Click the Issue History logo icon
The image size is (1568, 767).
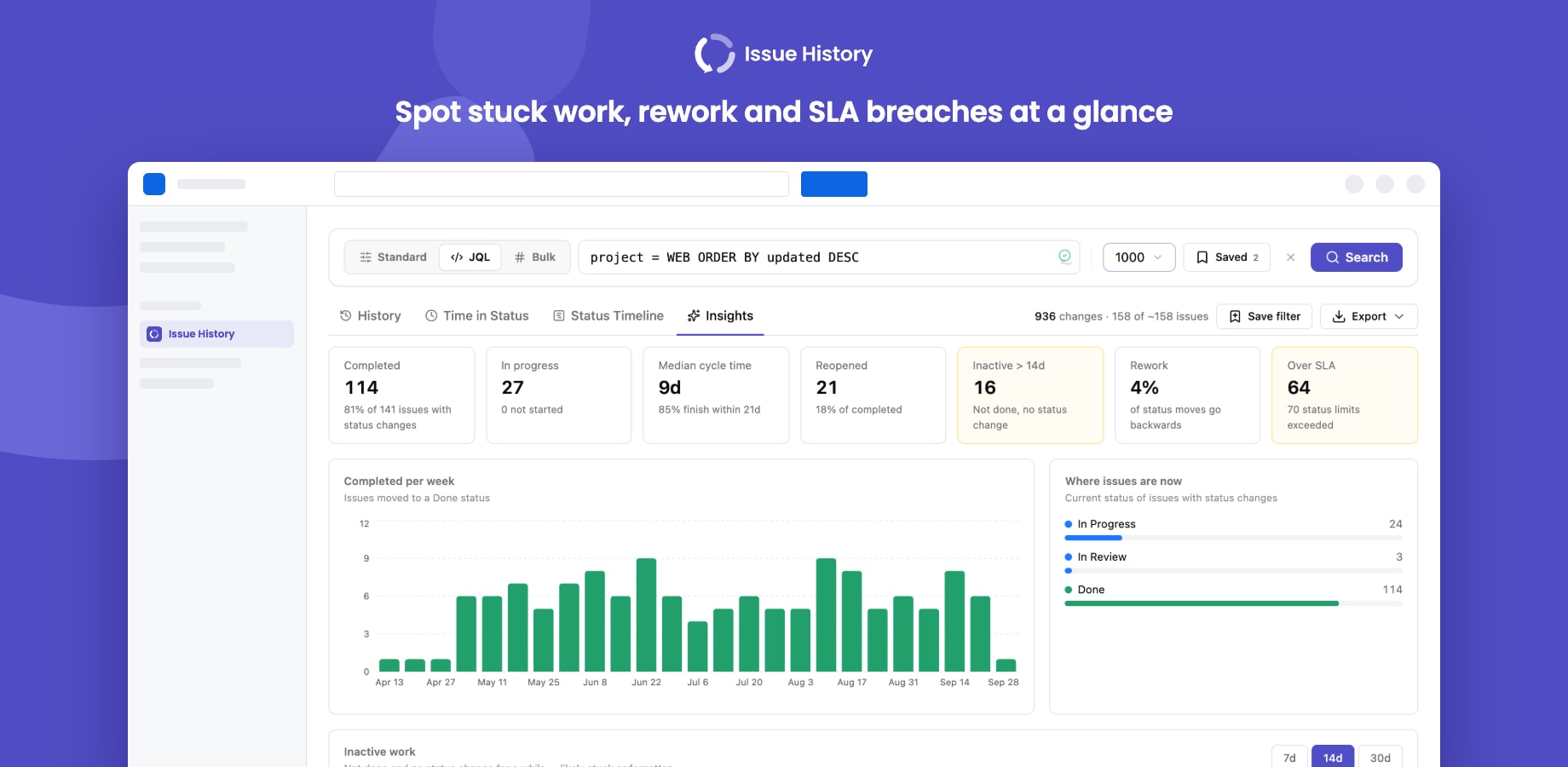714,54
